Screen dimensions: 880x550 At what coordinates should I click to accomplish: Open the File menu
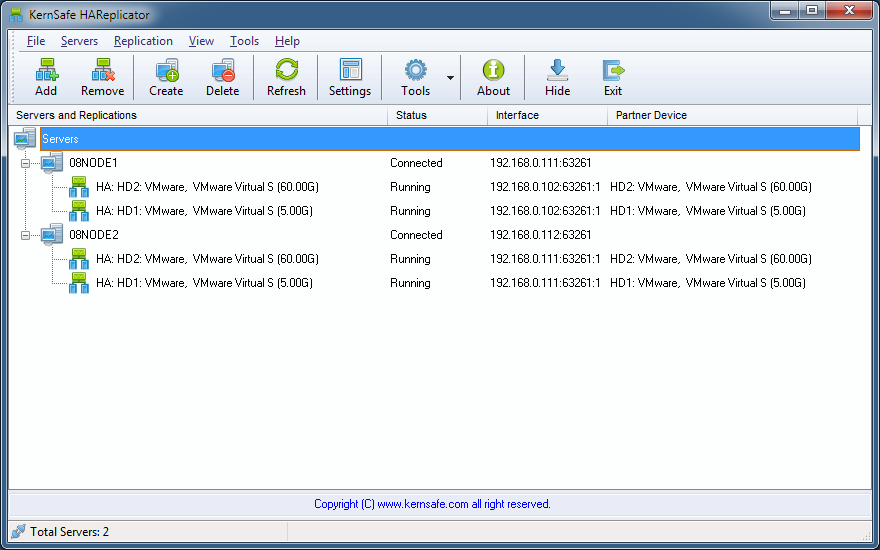click(x=36, y=41)
